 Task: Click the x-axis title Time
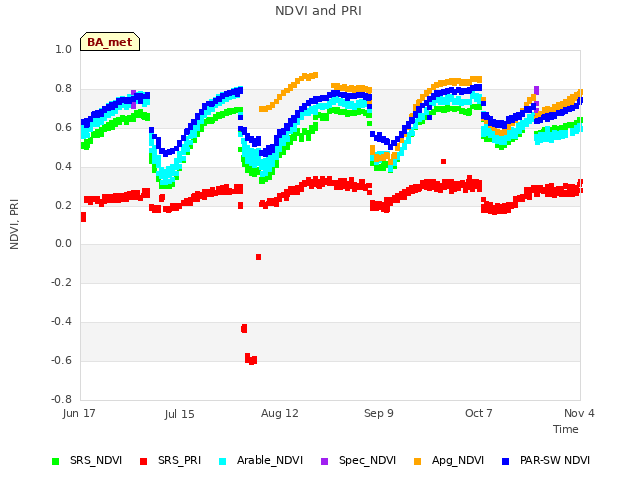566,429
